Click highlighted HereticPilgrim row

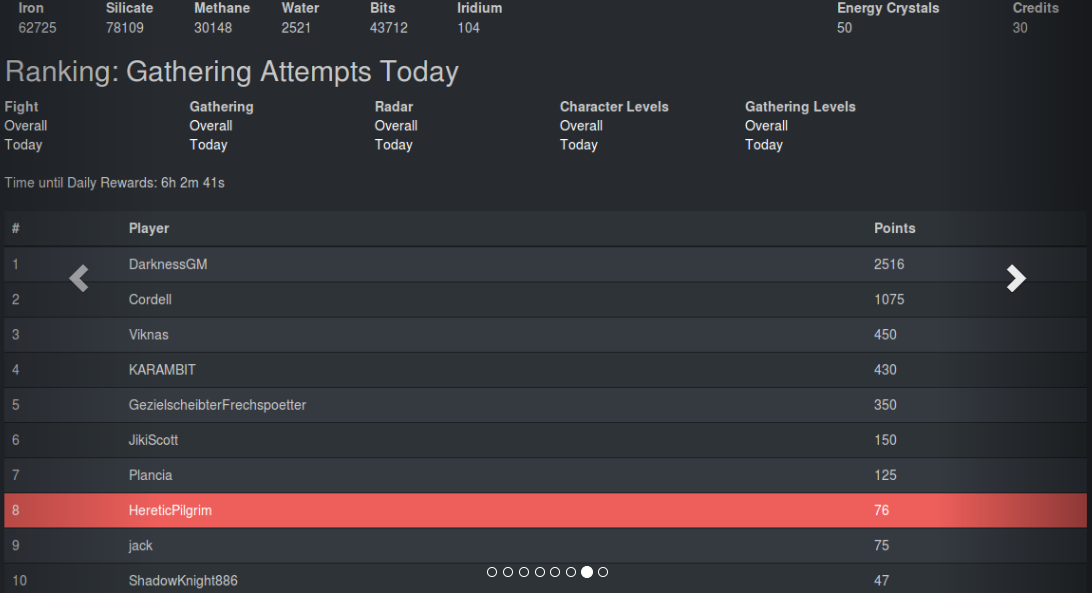coord(545,510)
